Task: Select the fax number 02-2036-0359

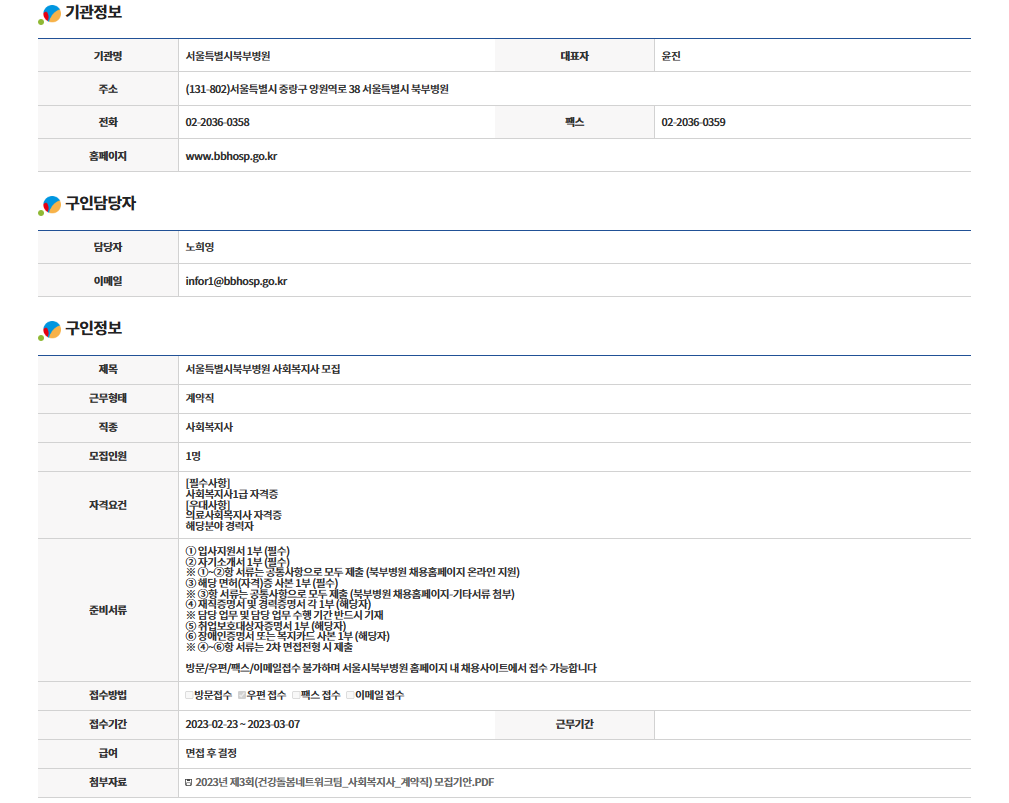Action: (x=694, y=122)
